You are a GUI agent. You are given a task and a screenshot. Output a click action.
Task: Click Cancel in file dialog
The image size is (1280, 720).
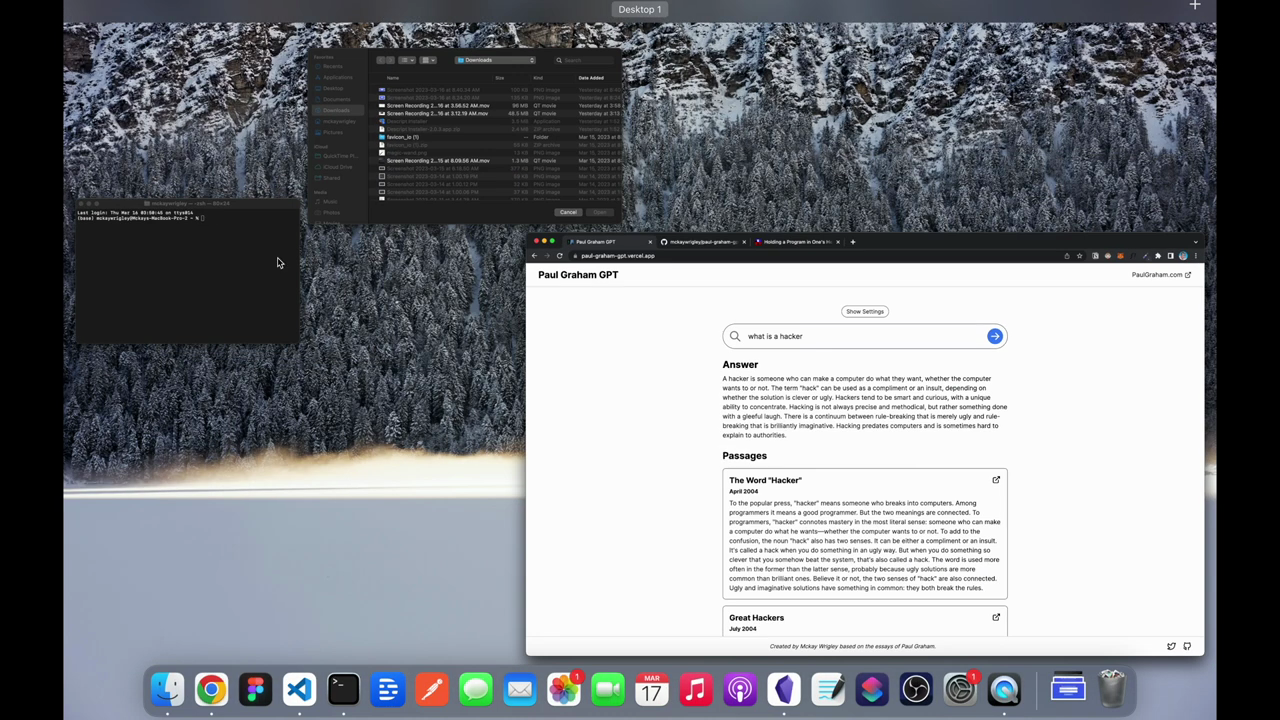(x=568, y=212)
